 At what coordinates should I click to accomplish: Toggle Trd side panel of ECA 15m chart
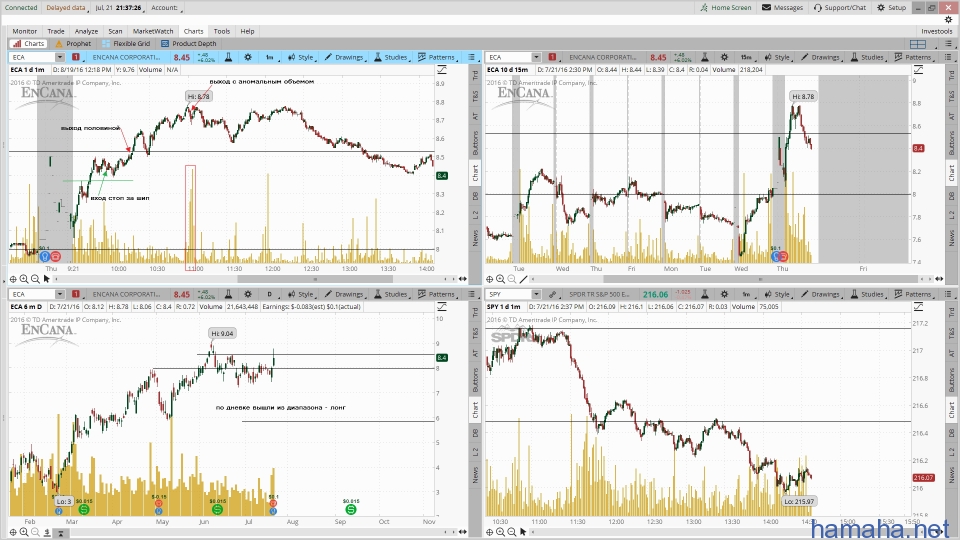[951, 75]
